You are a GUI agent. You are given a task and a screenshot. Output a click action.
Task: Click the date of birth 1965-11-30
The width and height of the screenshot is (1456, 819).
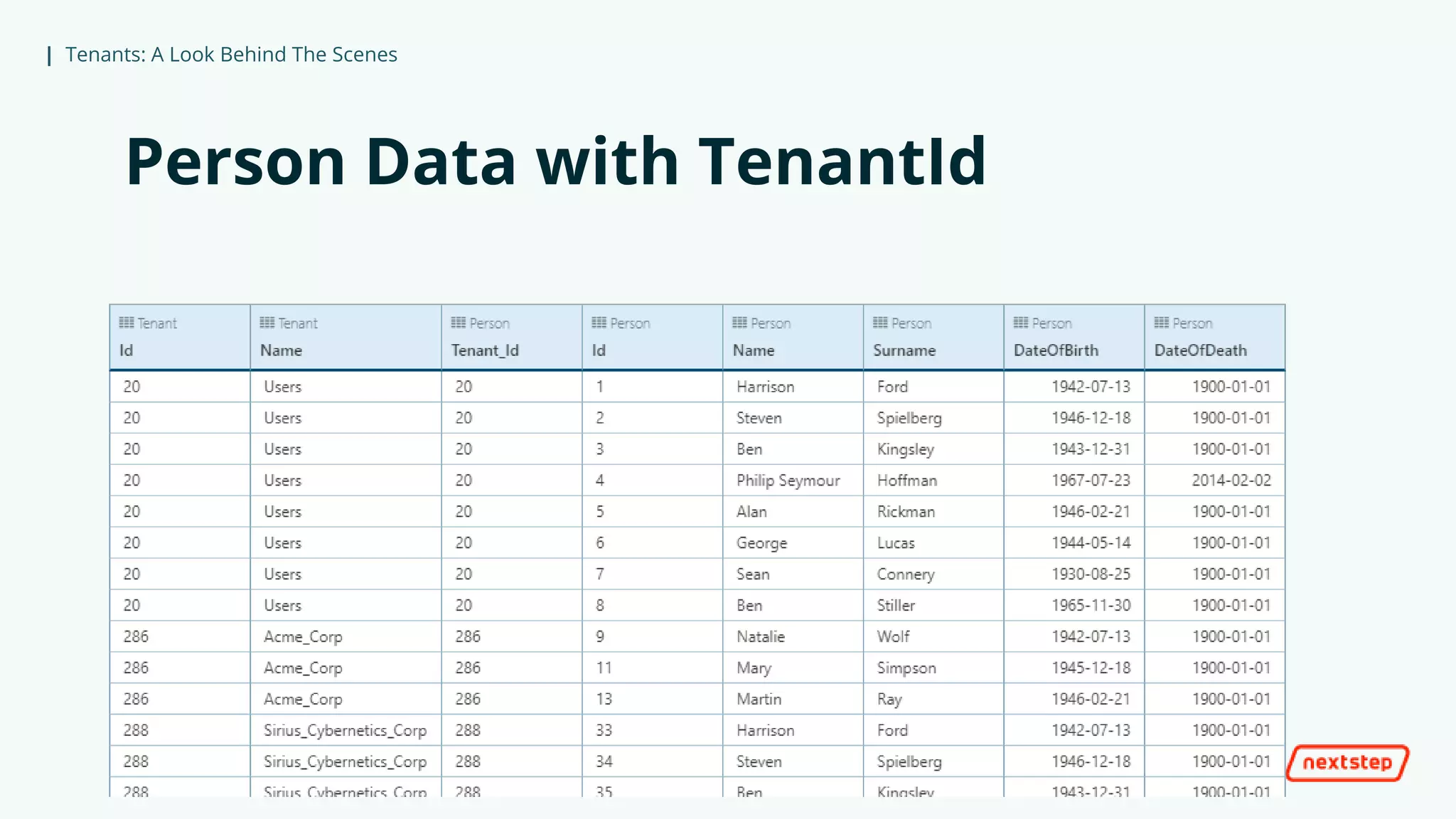[1091, 606]
